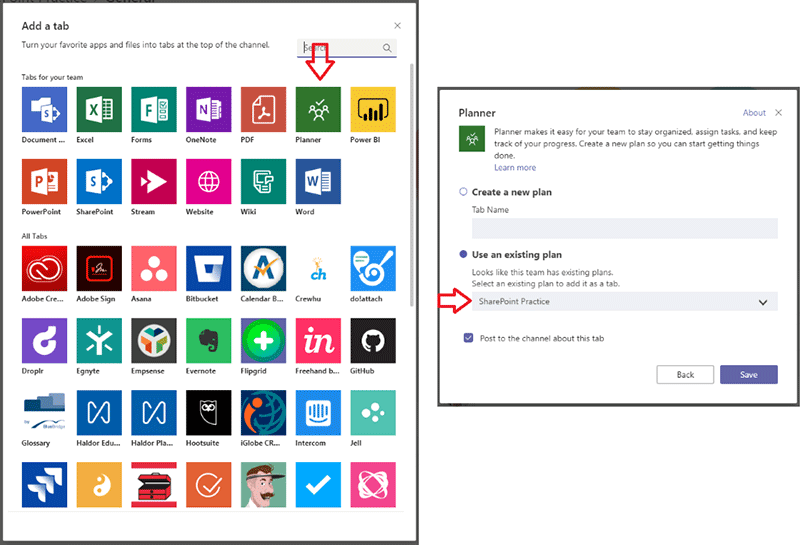
Task: Select the Haldor Planning tile
Action: pyautogui.click(x=154, y=412)
